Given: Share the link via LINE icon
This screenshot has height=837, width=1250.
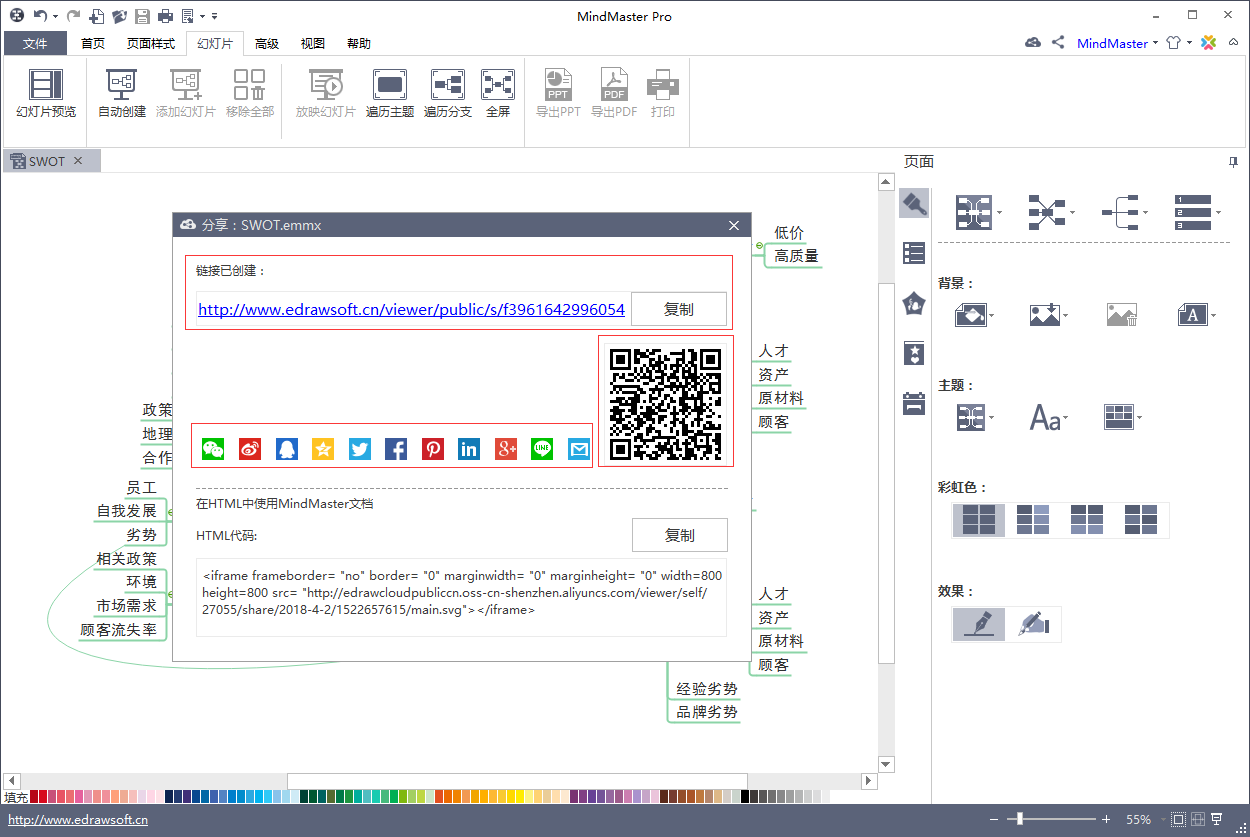Looking at the screenshot, I should [x=542, y=449].
